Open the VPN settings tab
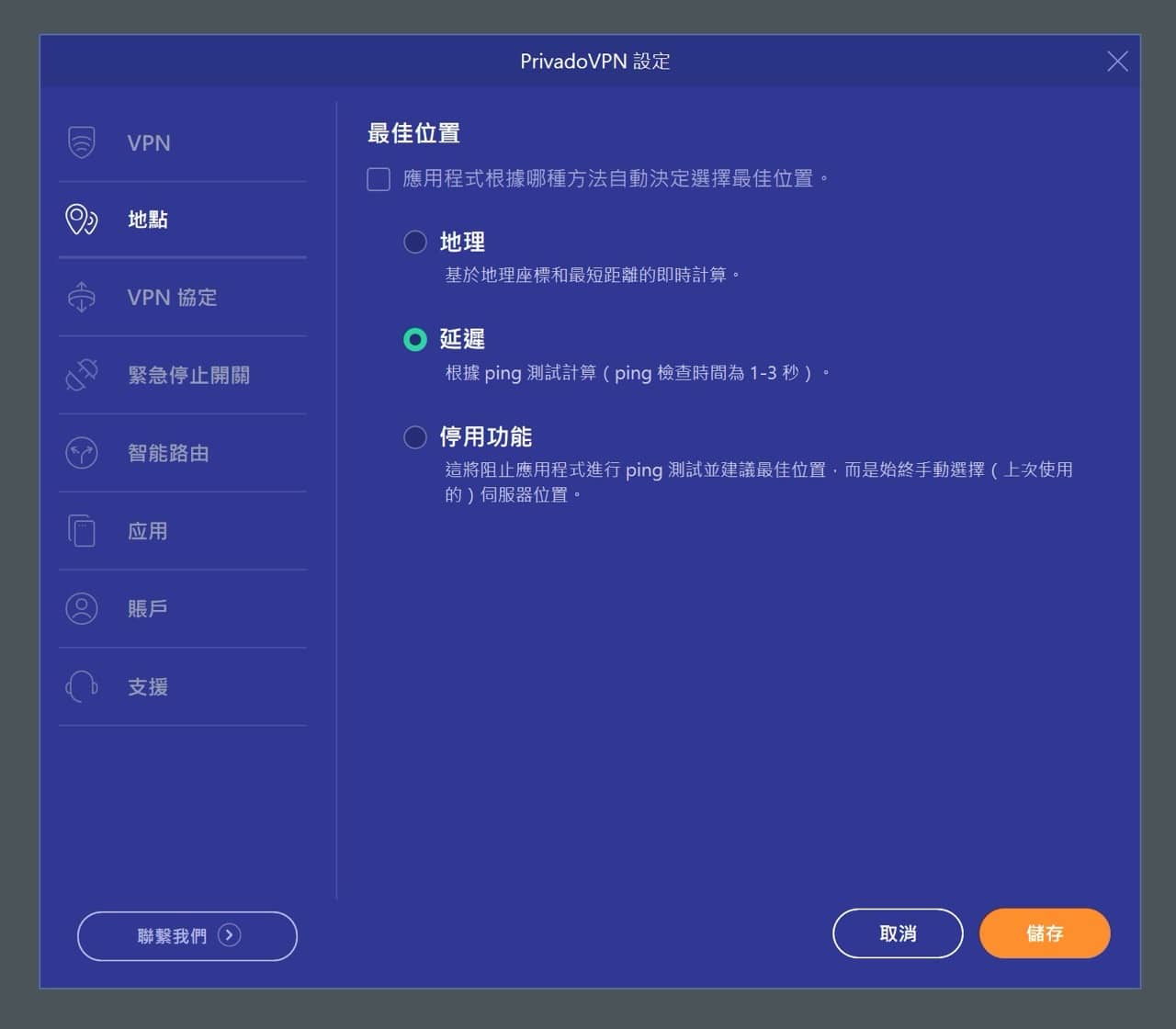The image size is (1176, 1029). (183, 142)
